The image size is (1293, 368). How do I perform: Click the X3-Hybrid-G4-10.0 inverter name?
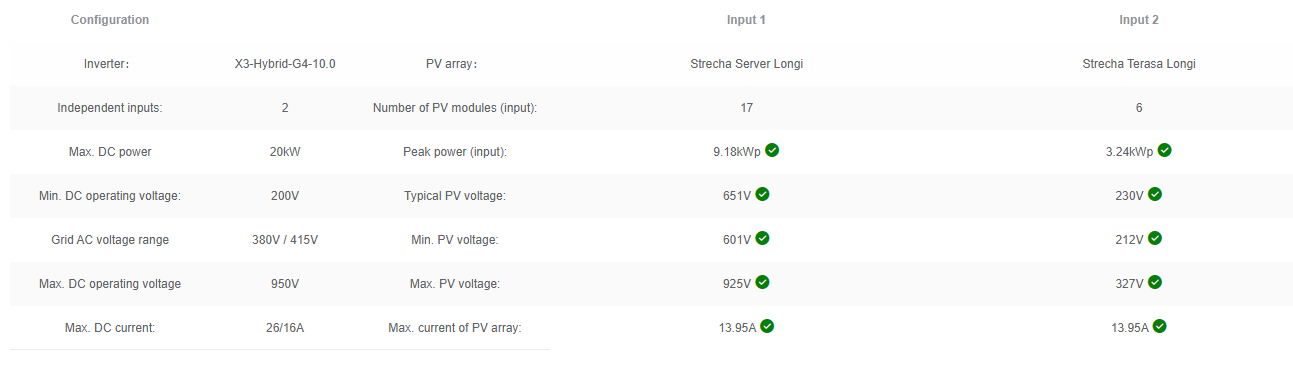pyautogui.click(x=285, y=64)
